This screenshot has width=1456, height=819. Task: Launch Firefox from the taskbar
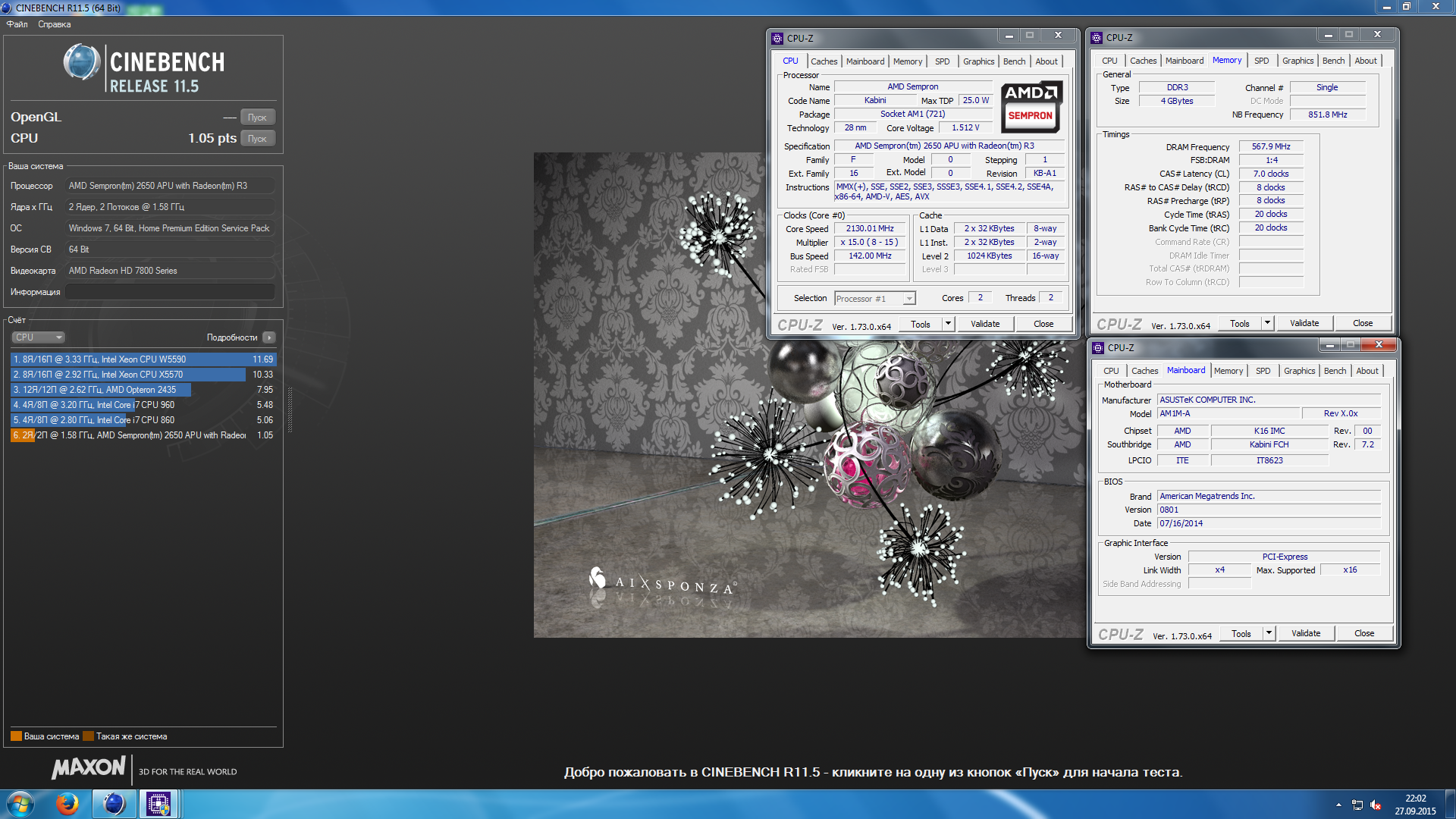[67, 804]
